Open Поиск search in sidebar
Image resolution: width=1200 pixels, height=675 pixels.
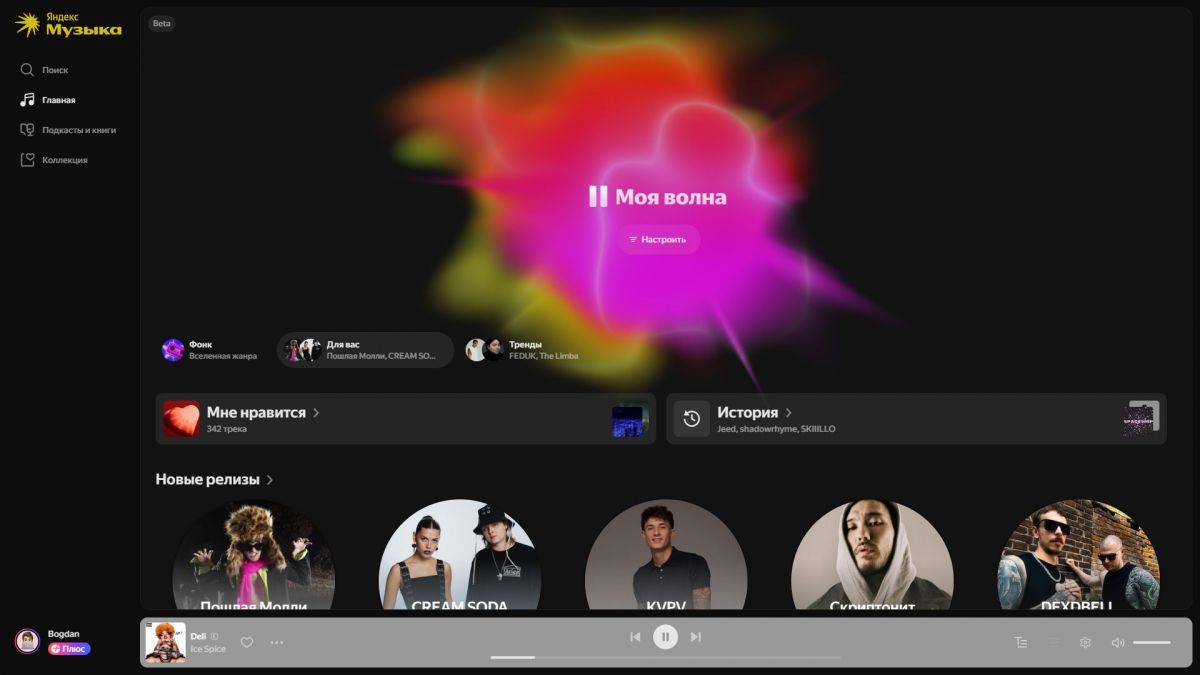45,70
